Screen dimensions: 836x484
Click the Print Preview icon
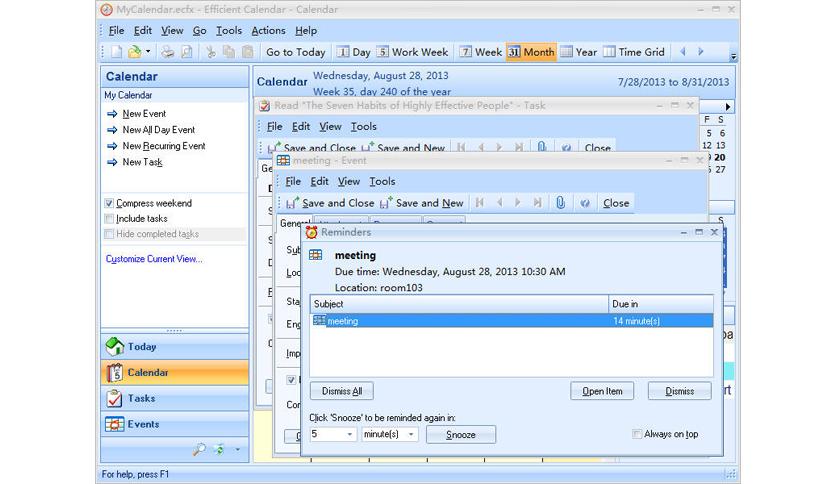[187, 52]
